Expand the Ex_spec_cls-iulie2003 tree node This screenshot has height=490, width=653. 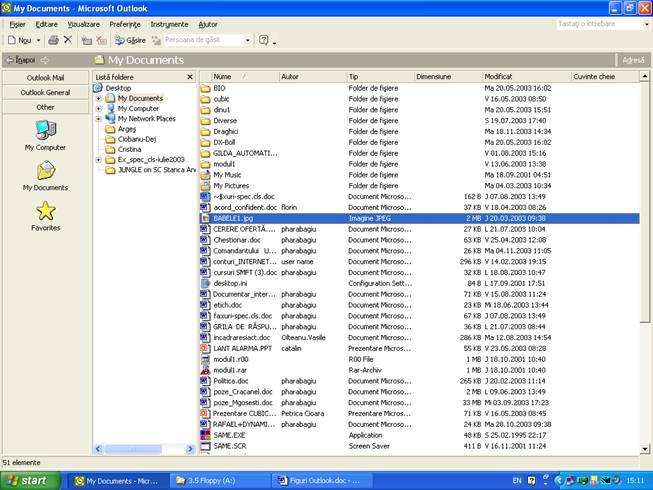click(99, 159)
